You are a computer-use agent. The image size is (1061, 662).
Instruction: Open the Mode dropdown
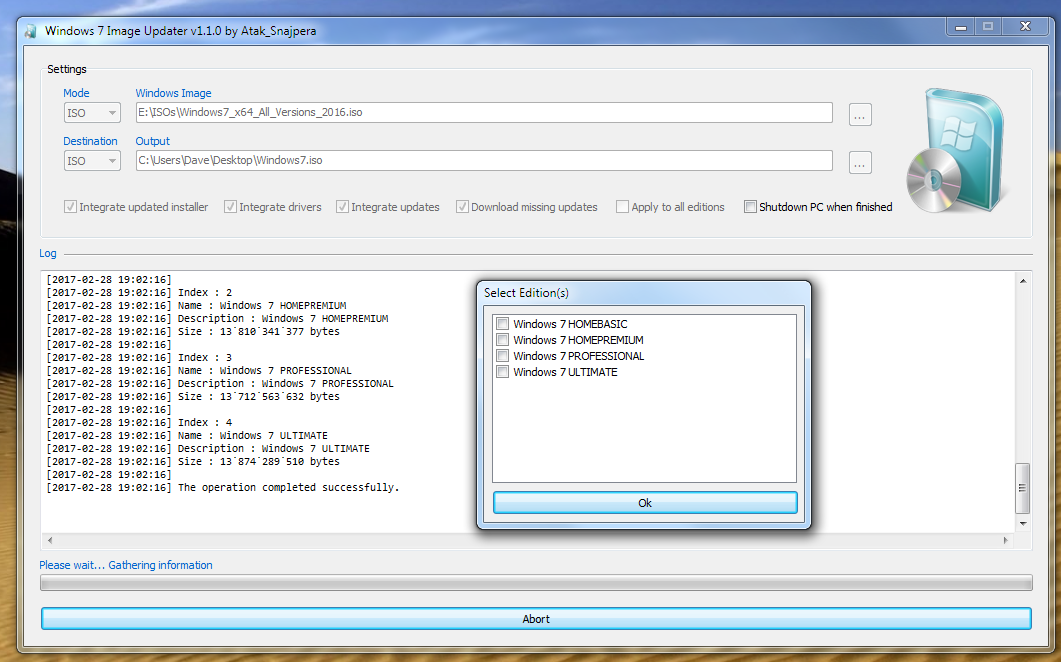coord(92,112)
